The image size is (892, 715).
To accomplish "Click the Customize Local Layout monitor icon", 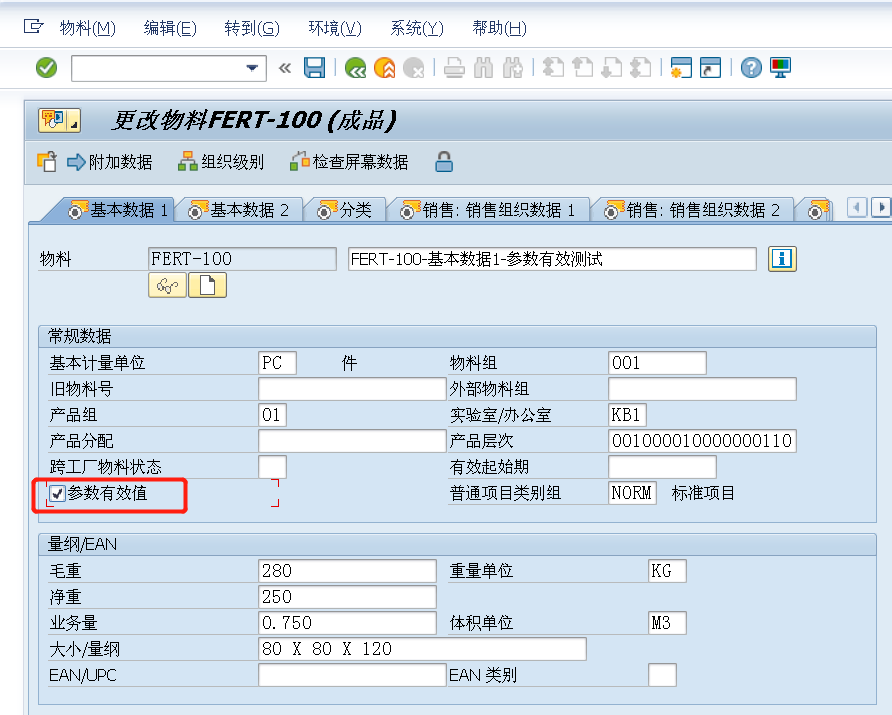I will point(780,68).
